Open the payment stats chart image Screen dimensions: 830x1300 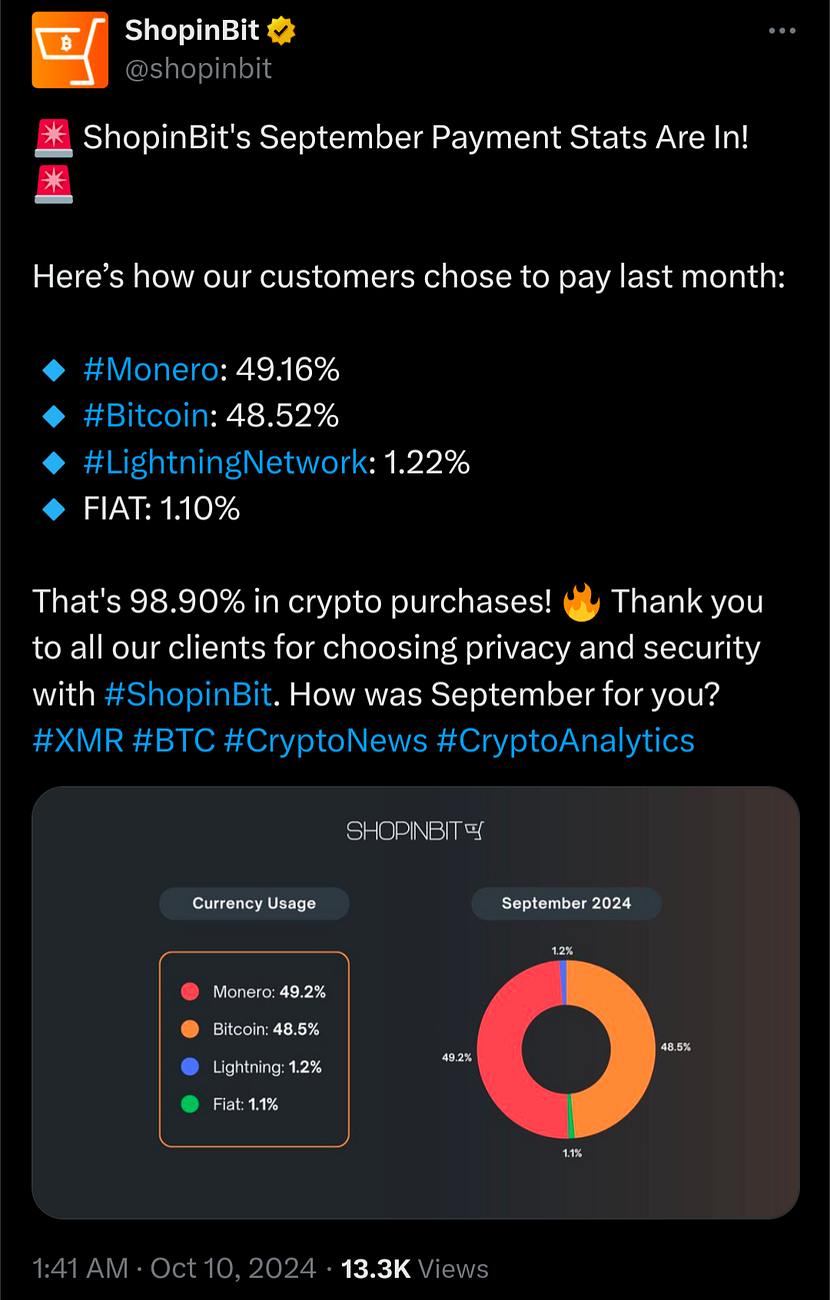click(x=415, y=1003)
